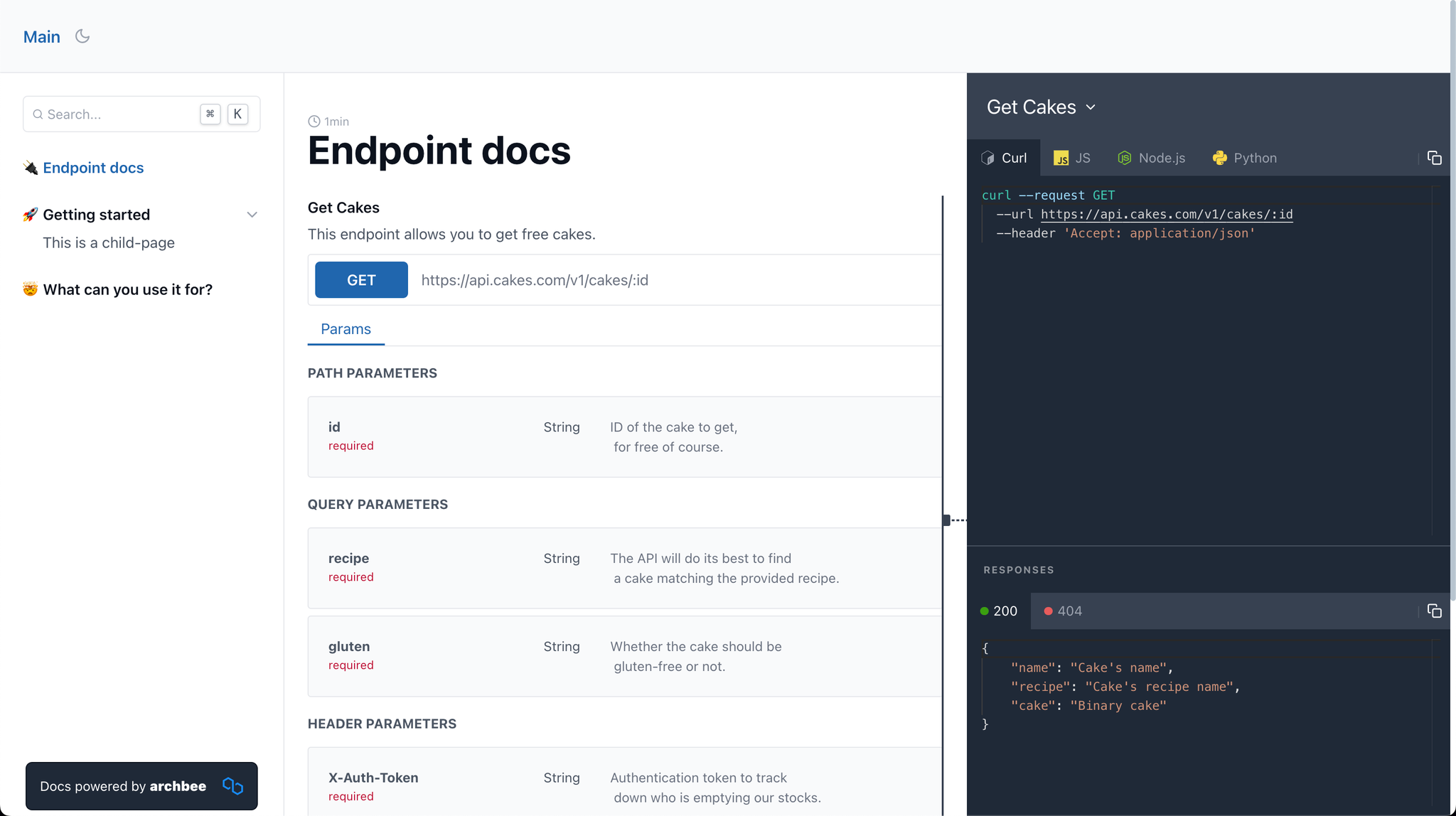Click the This is a child-page item
Image resolution: width=1456 pixels, height=816 pixels.
[108, 243]
